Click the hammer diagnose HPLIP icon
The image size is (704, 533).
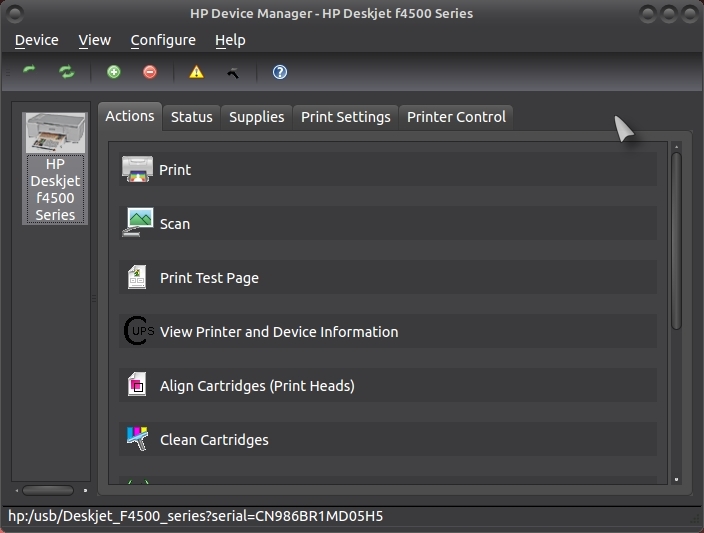coord(233,72)
